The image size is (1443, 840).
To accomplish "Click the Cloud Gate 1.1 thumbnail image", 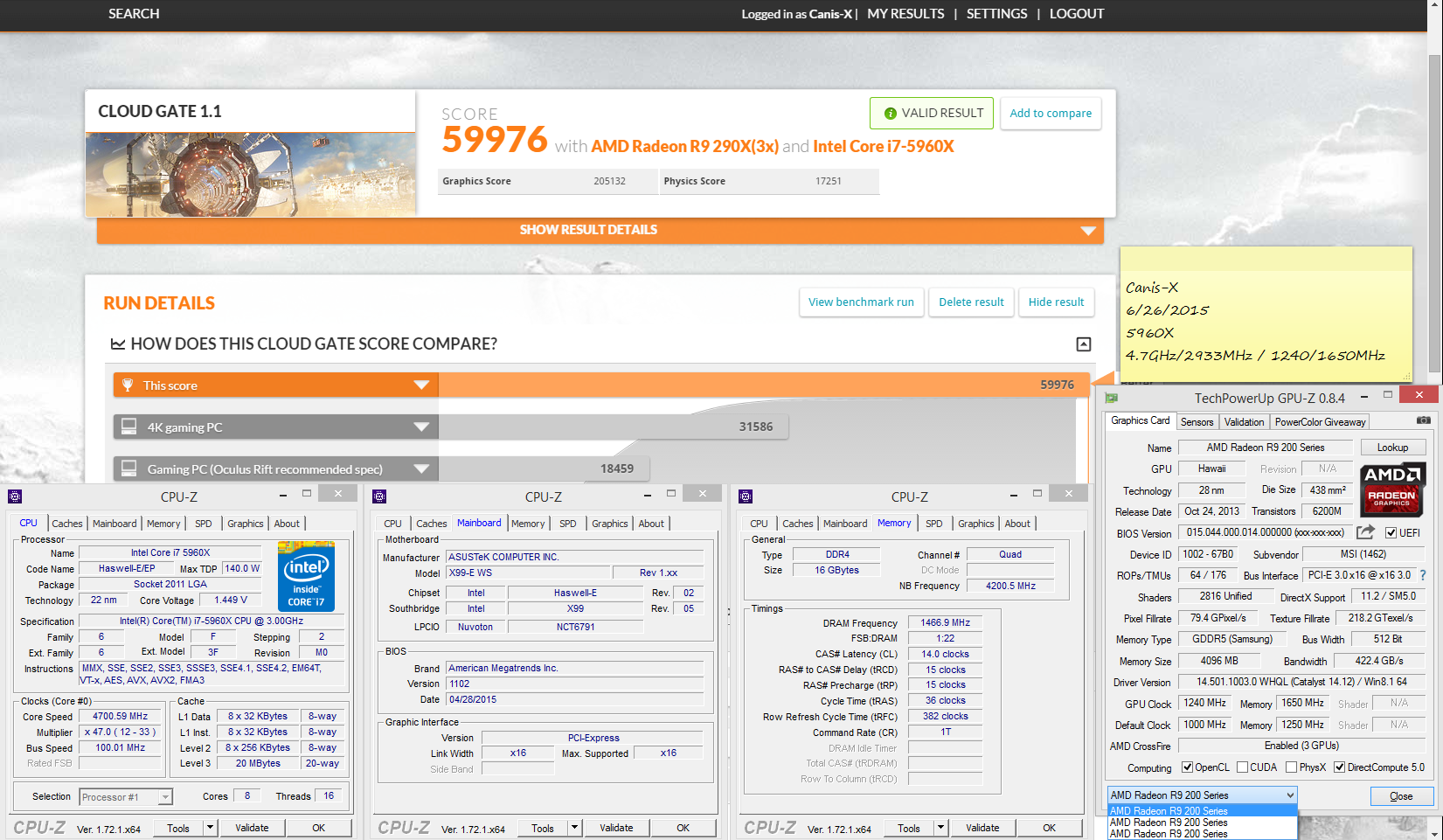I will pos(250,174).
